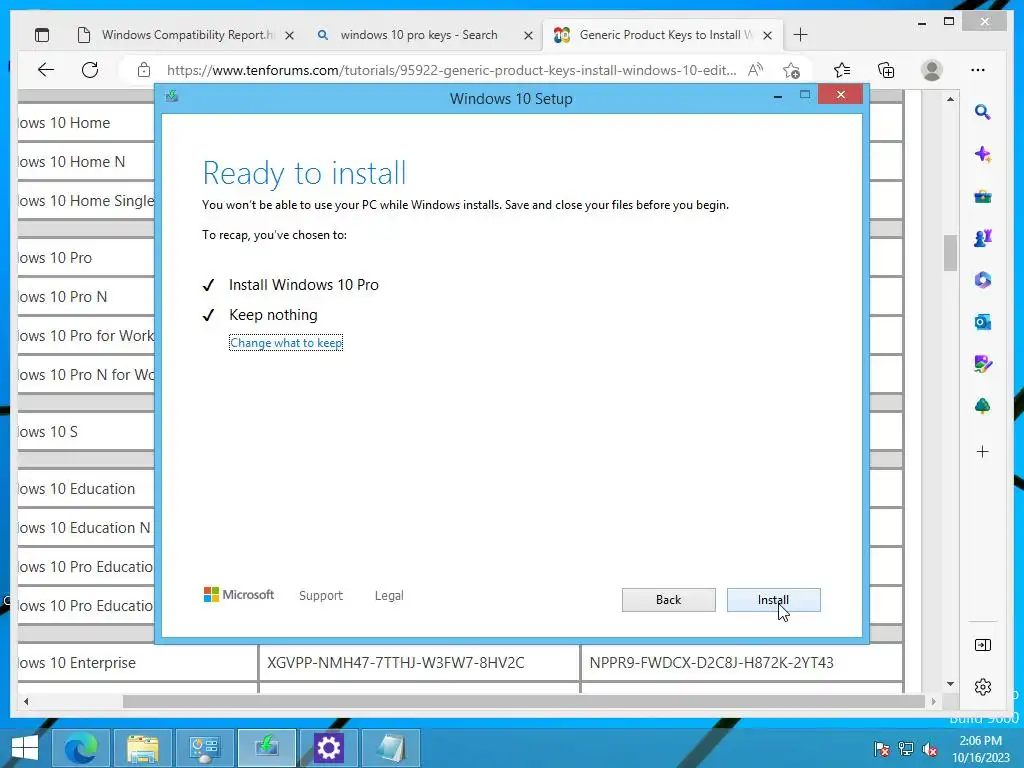This screenshot has width=1024, height=768.
Task: Switch to windows 10 pro keys Search tab
Action: 418,35
